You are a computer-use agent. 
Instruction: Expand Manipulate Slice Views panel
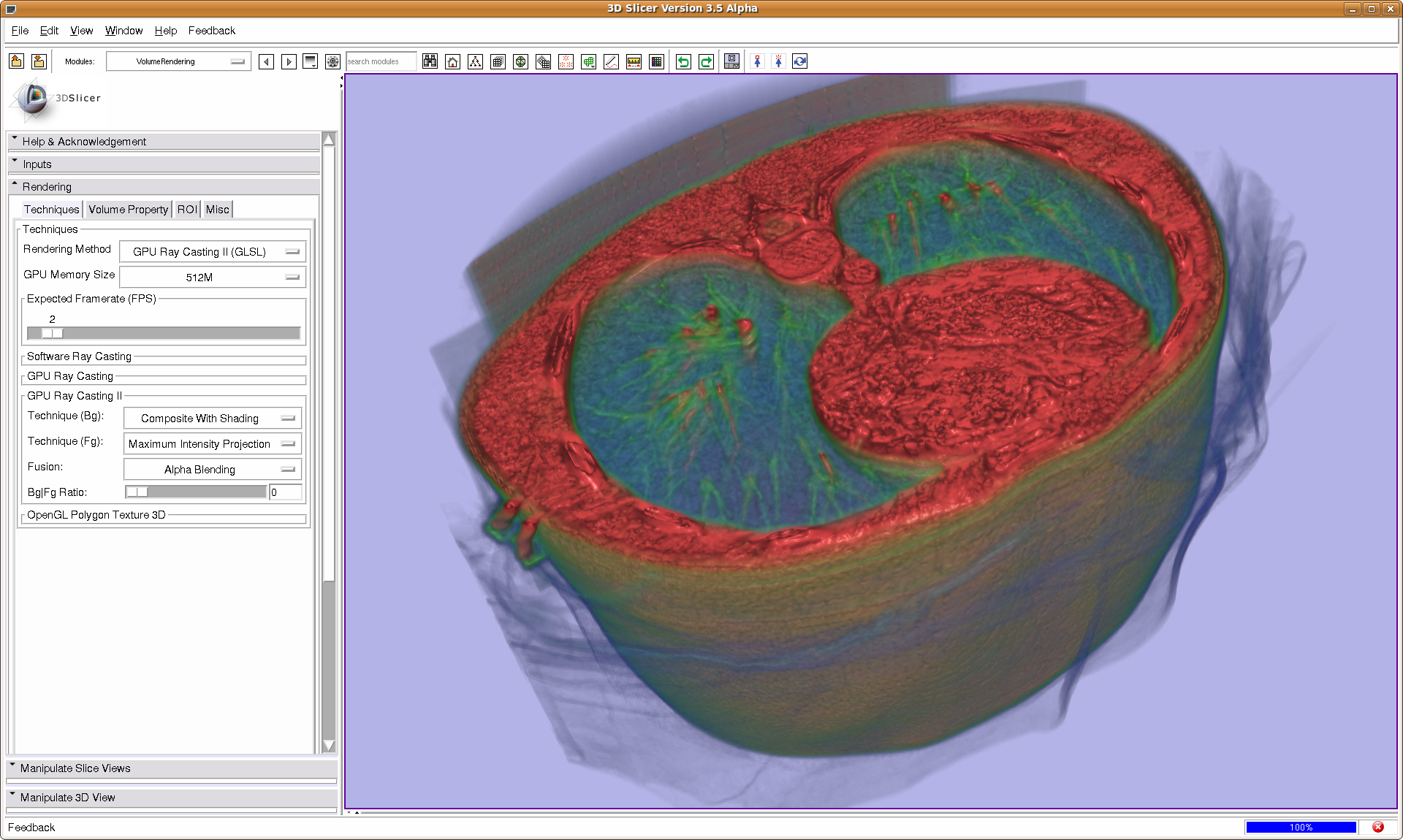pos(75,768)
